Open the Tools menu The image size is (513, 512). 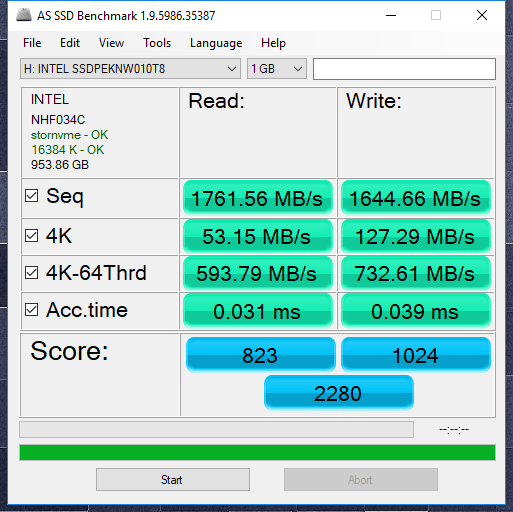(x=157, y=43)
